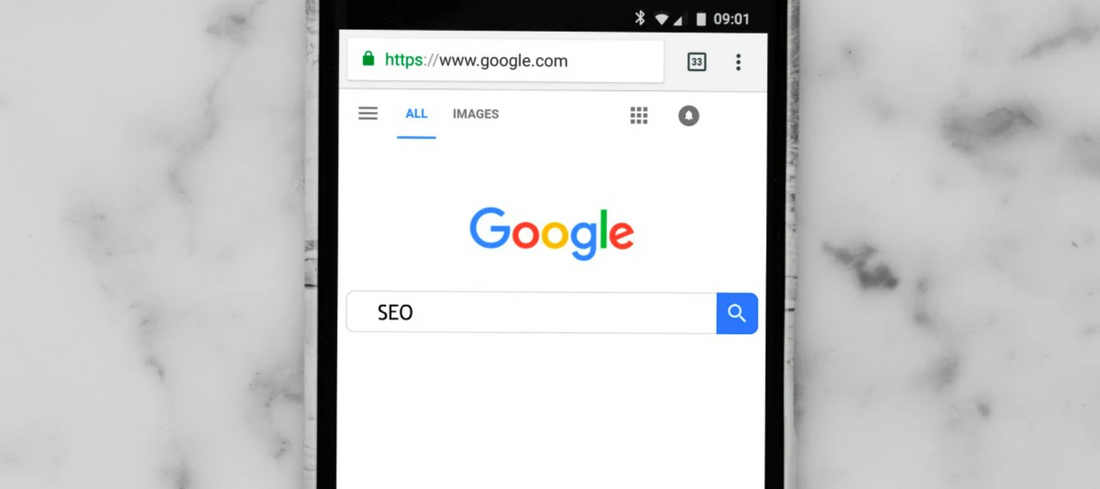Click the Google logo

551,233
